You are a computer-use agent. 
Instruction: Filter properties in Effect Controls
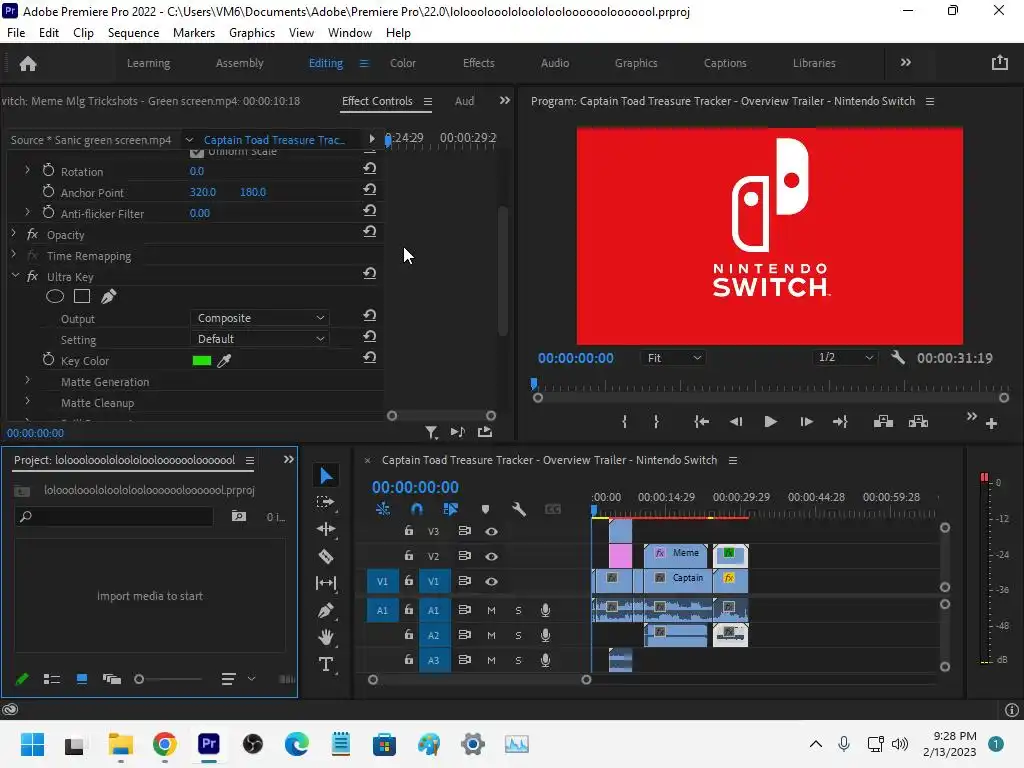(x=431, y=432)
